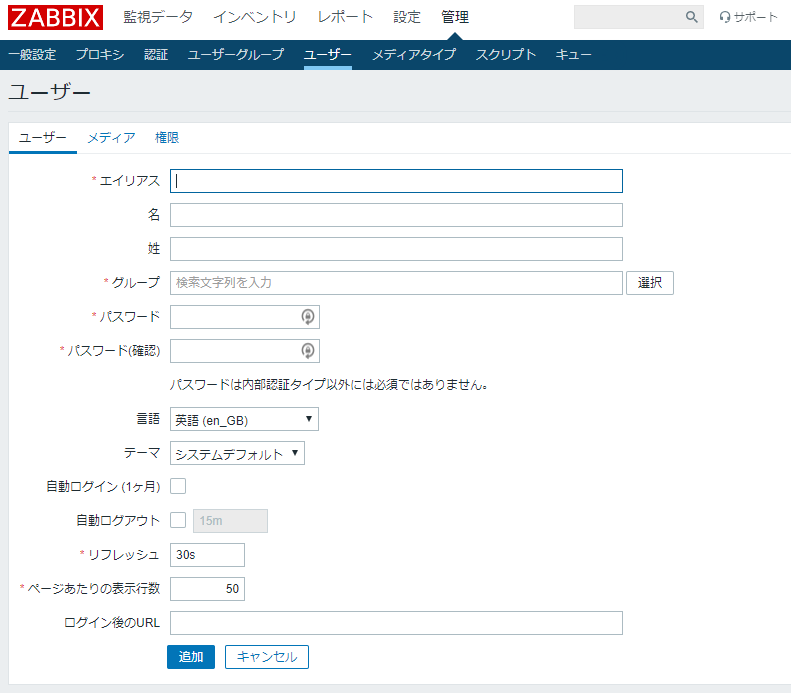Open the 言語 language dropdown
791x693 pixels.
pyautogui.click(x=244, y=420)
